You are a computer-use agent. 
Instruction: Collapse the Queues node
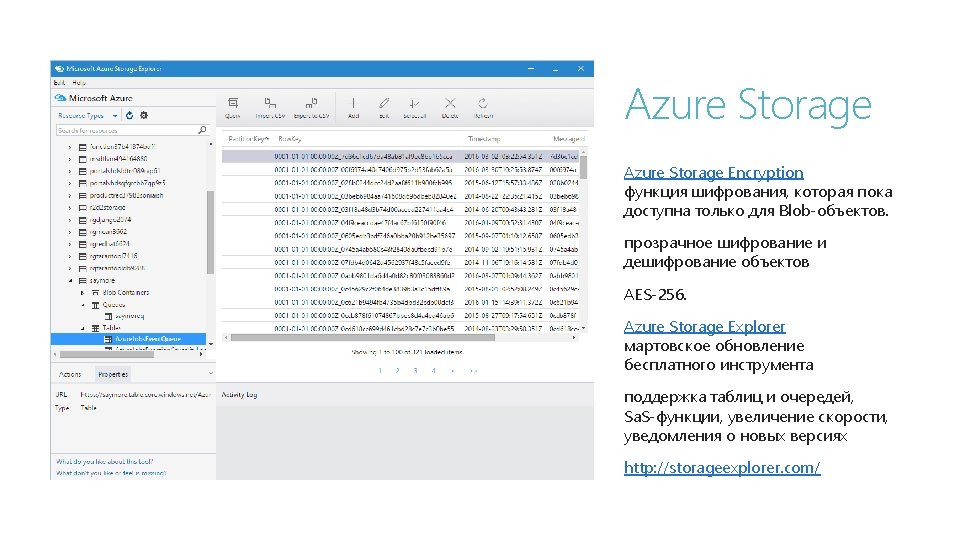[x=83, y=305]
